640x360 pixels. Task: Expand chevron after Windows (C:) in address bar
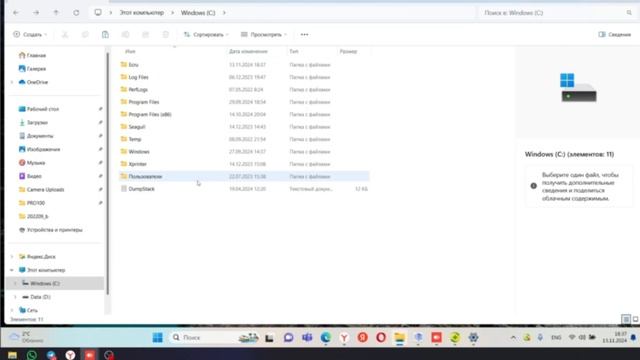click(224, 13)
